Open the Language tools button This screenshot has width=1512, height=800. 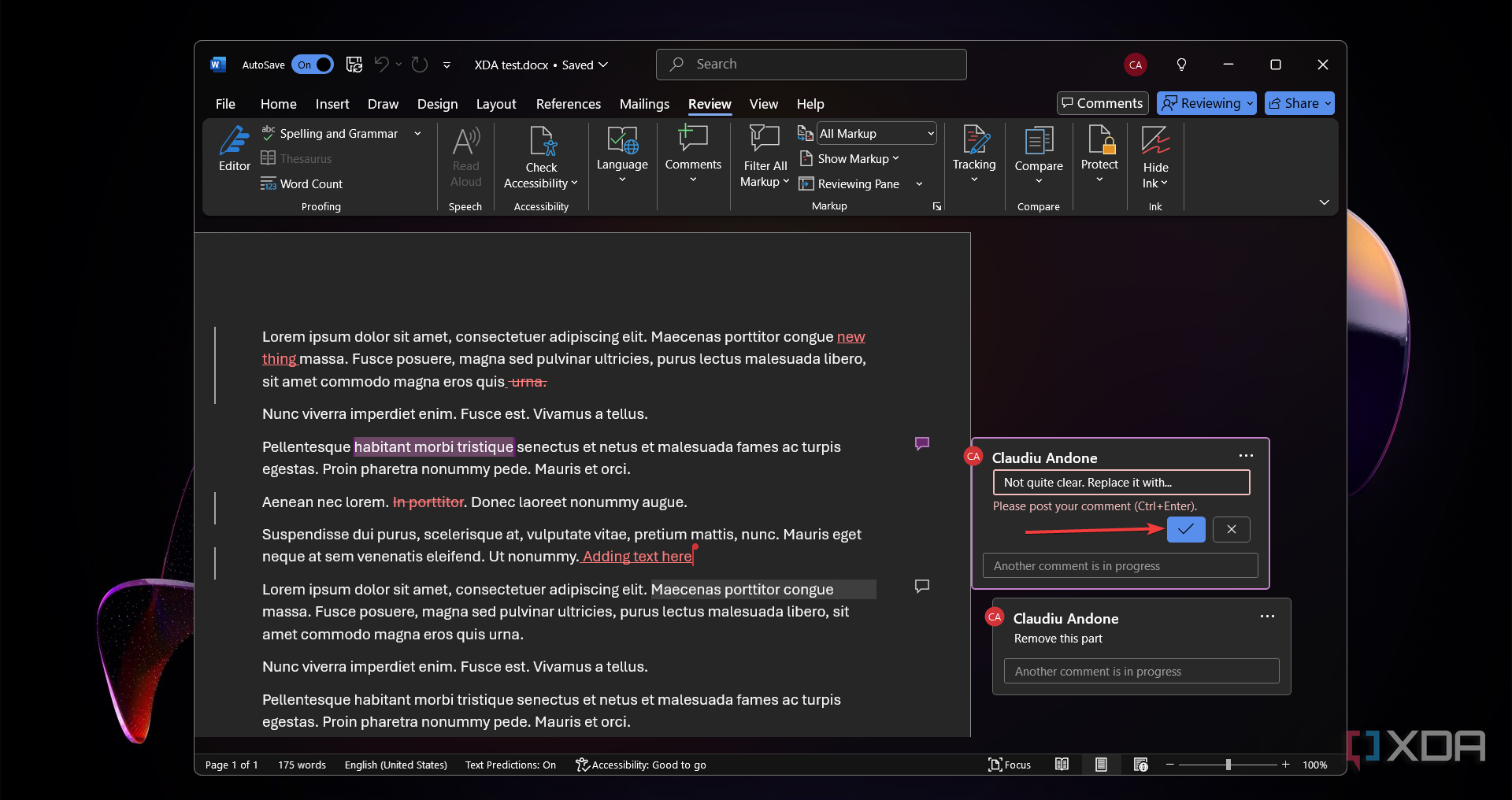click(622, 155)
